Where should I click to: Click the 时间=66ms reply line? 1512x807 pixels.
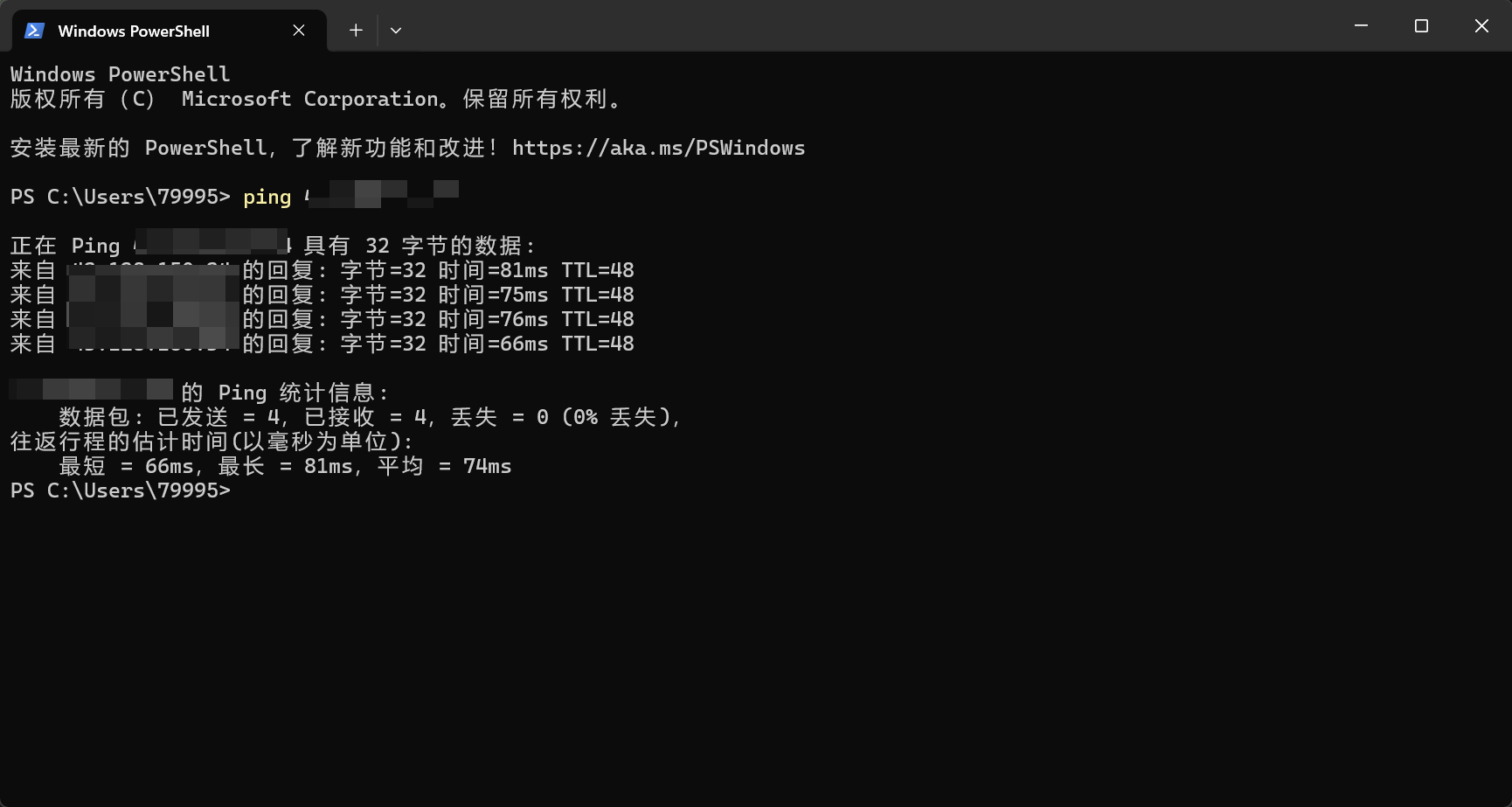(323, 344)
